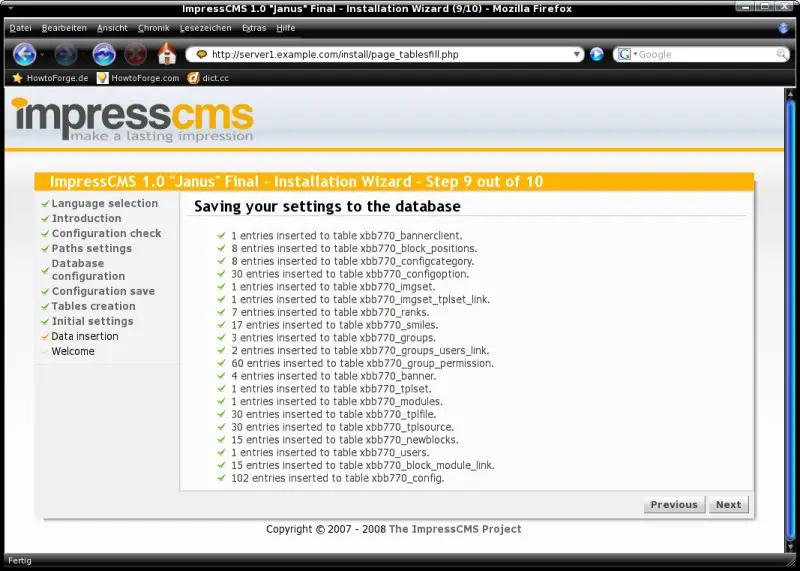Expand the URL bar history dropdown
Image resolution: width=800 pixels, height=571 pixels.
pos(577,54)
